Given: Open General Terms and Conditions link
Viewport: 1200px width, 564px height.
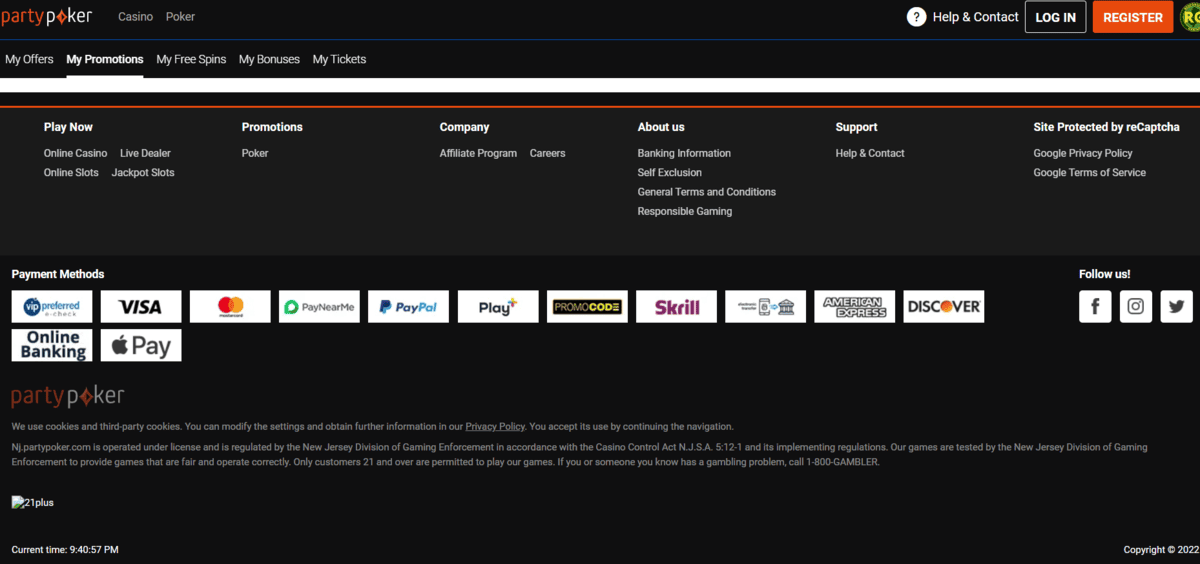Looking at the screenshot, I should (x=707, y=192).
